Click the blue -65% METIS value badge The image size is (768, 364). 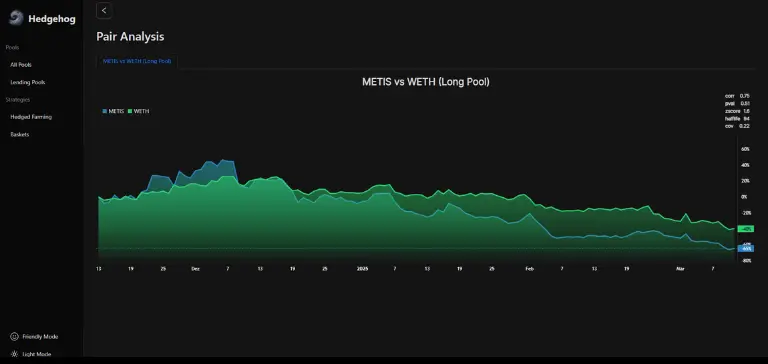click(745, 249)
